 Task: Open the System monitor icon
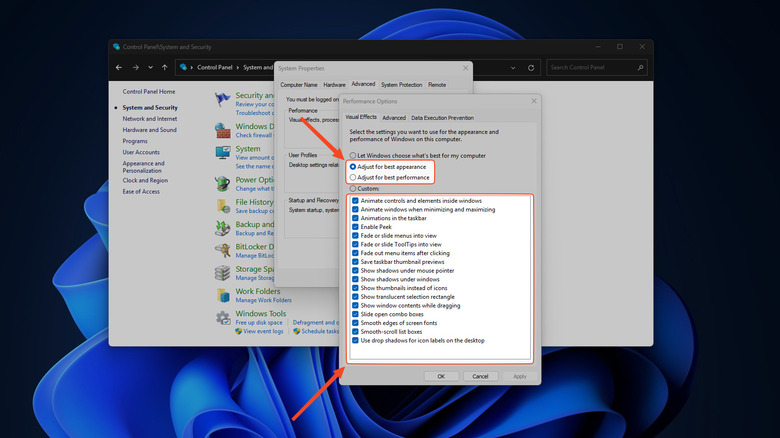tap(223, 153)
